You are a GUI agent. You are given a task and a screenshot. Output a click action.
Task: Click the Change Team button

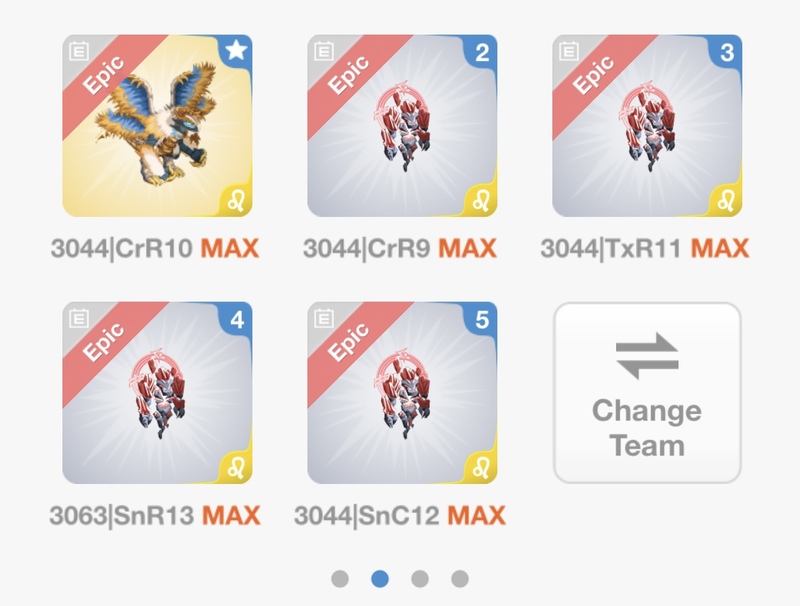click(x=647, y=393)
